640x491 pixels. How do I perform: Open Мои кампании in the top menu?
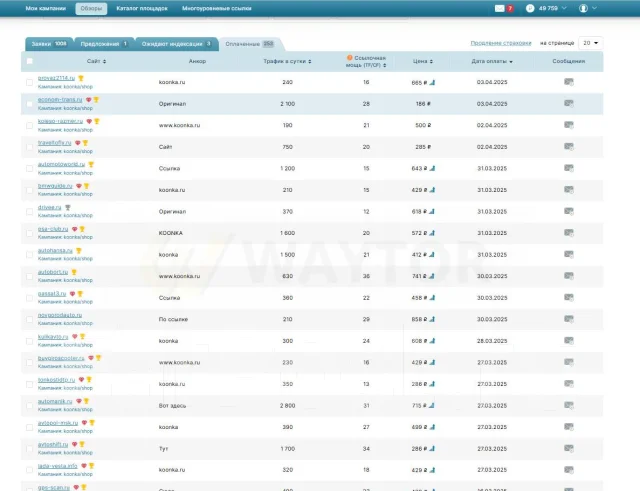46,8
